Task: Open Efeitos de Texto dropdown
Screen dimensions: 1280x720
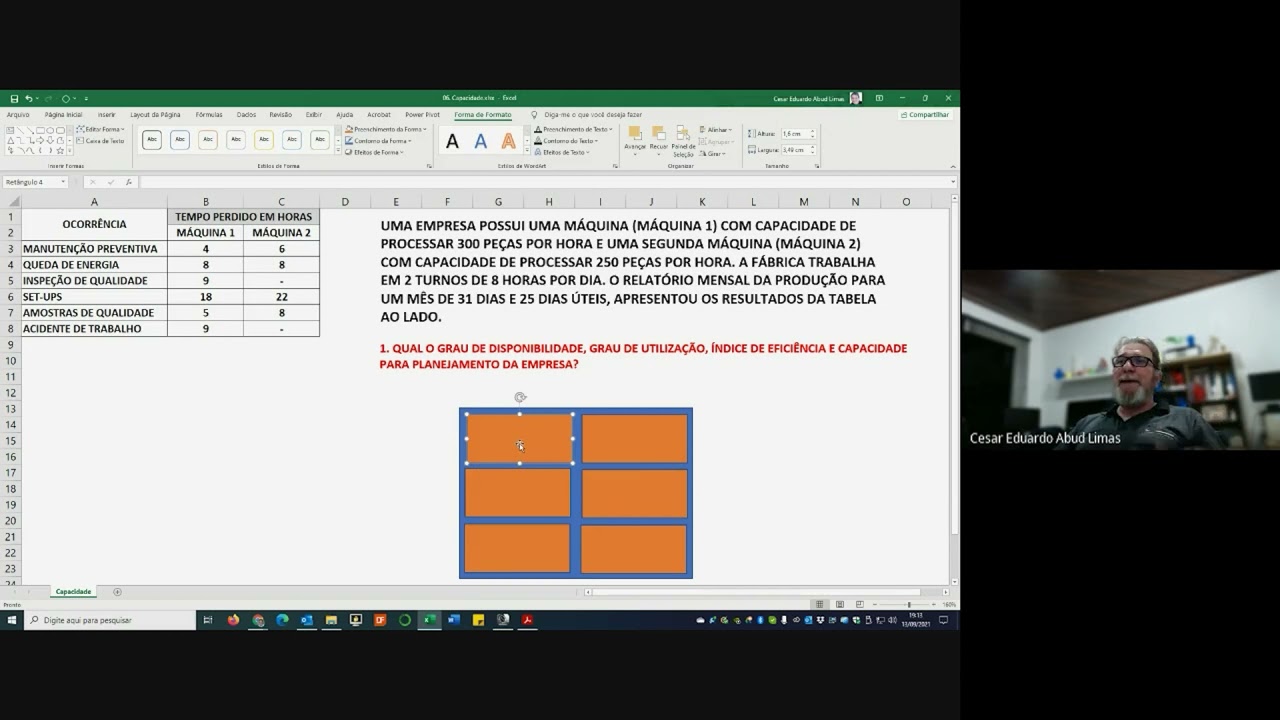Action: tap(563, 152)
